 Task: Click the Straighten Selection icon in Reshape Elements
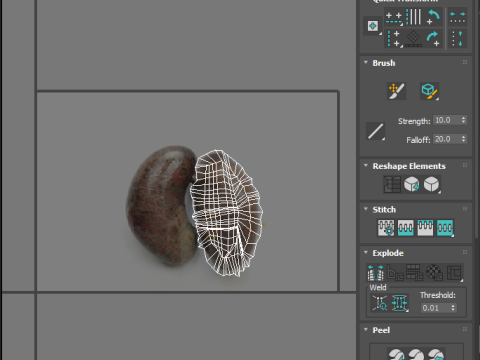[x=392, y=184]
